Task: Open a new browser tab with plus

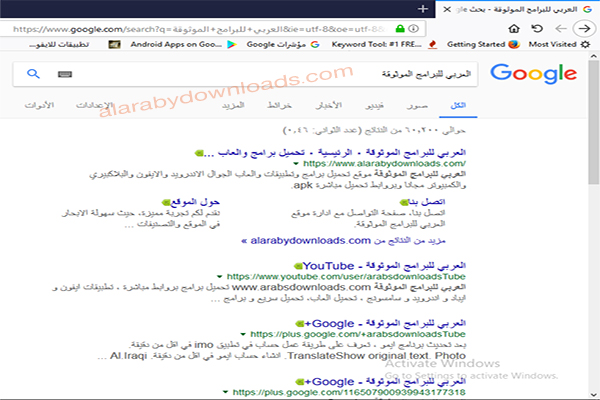Action: (x=422, y=9)
